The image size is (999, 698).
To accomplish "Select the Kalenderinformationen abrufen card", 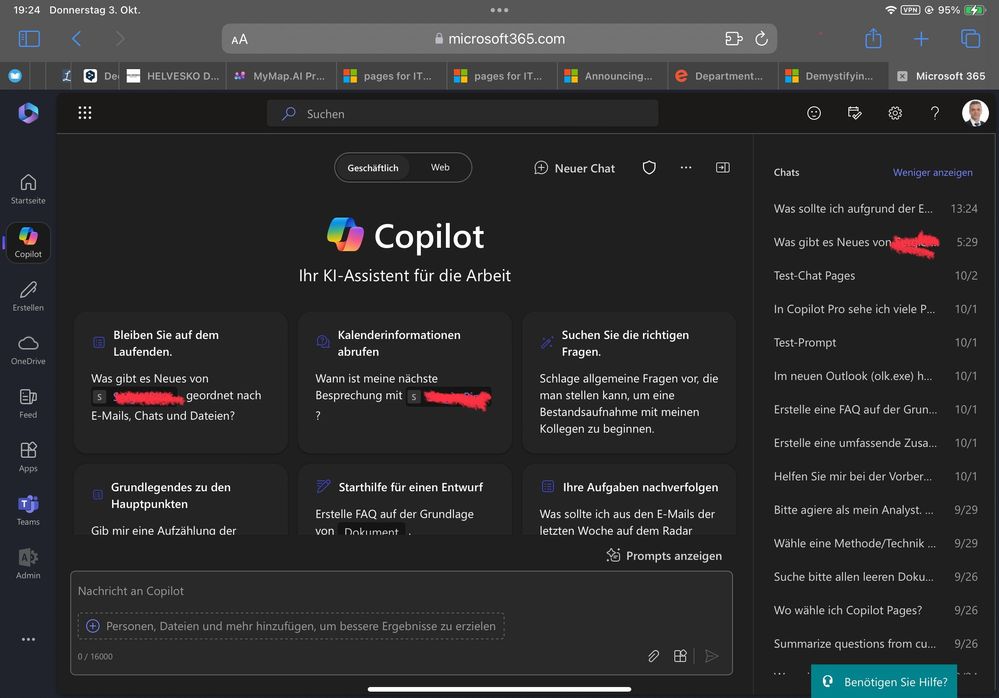I will (405, 382).
